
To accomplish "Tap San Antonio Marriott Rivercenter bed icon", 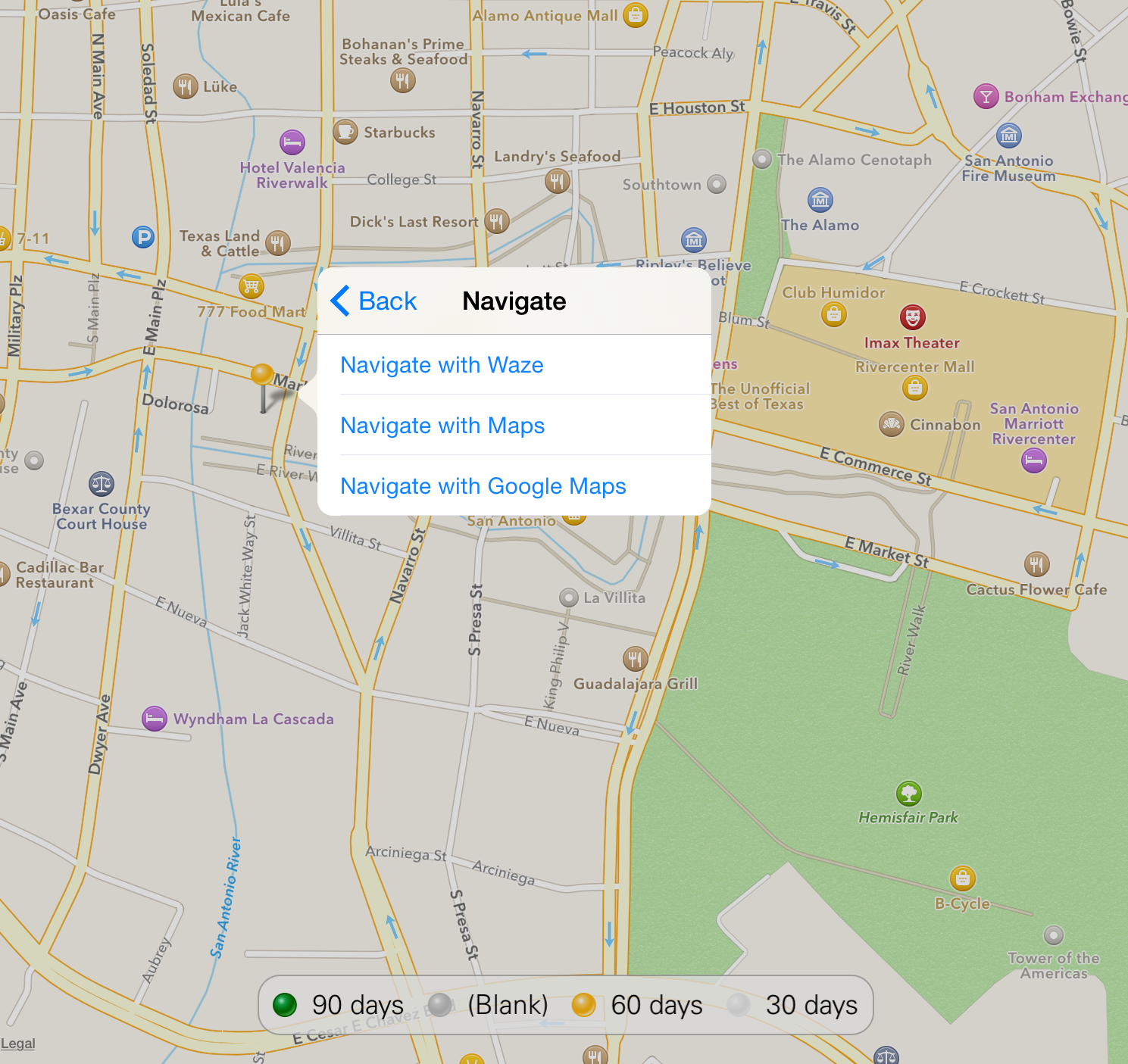I will point(1034,460).
